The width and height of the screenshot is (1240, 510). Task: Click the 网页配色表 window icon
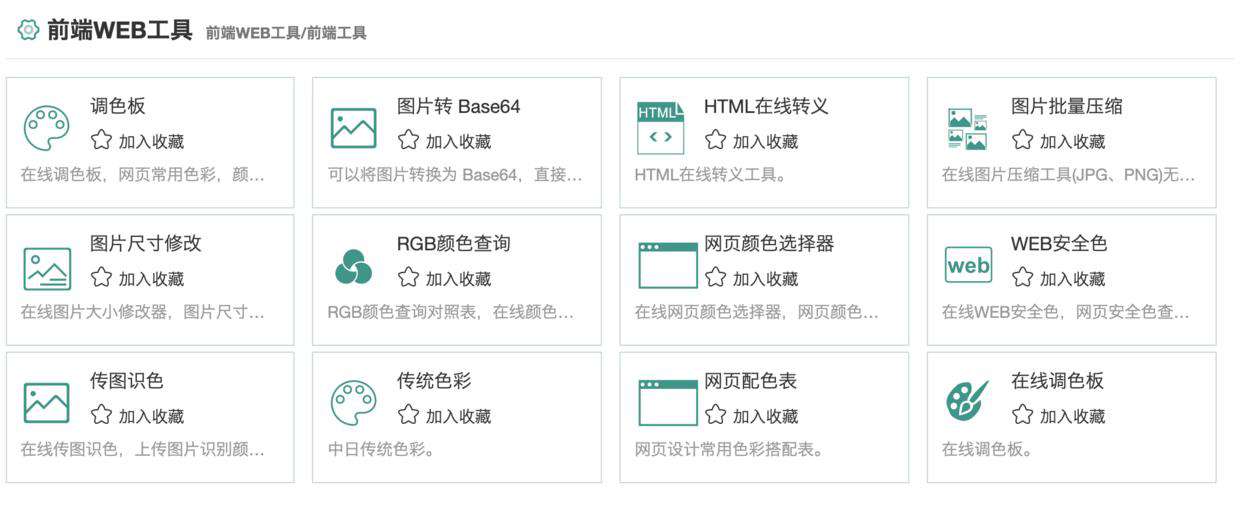(667, 402)
